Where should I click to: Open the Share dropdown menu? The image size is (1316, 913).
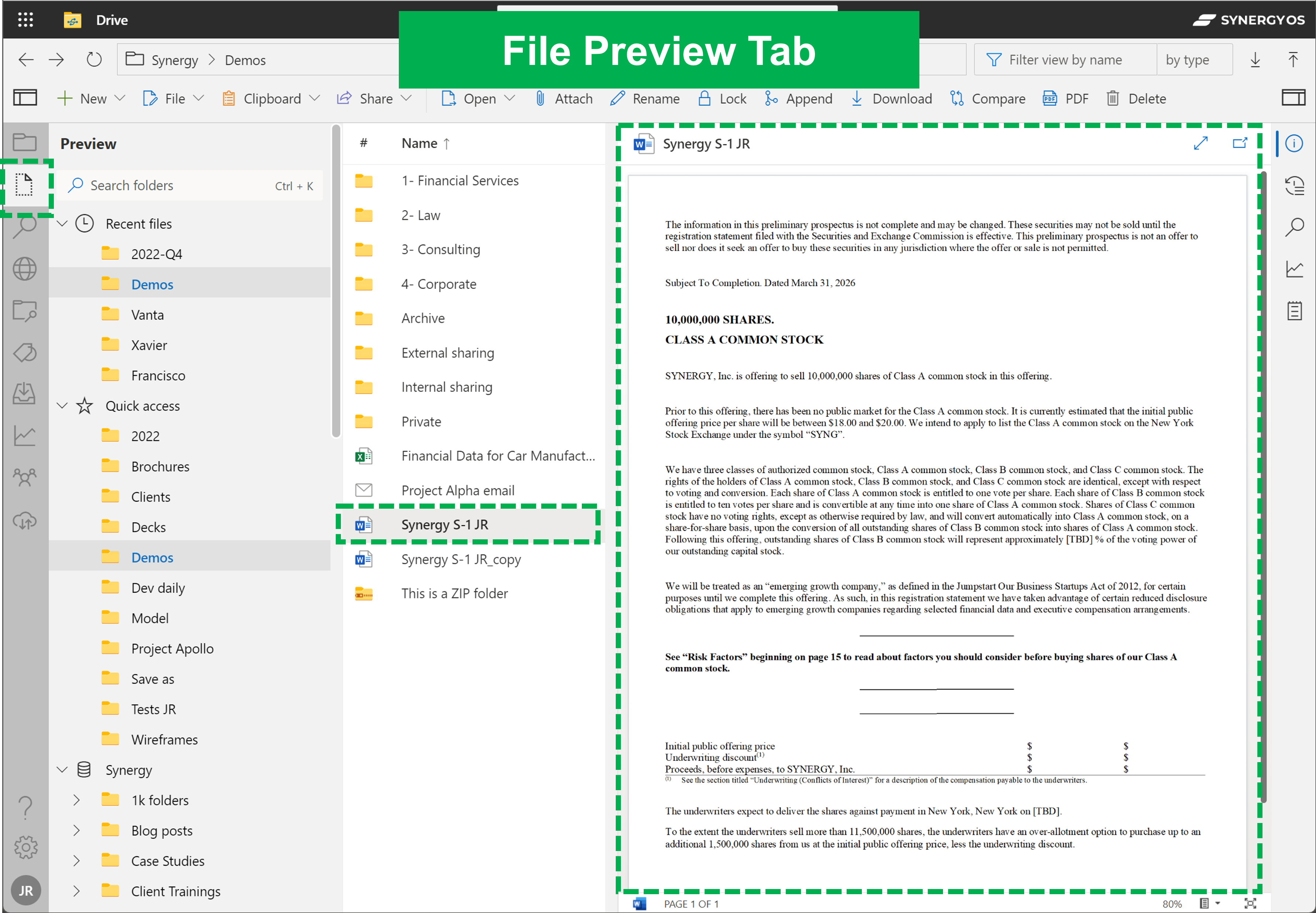coord(374,98)
